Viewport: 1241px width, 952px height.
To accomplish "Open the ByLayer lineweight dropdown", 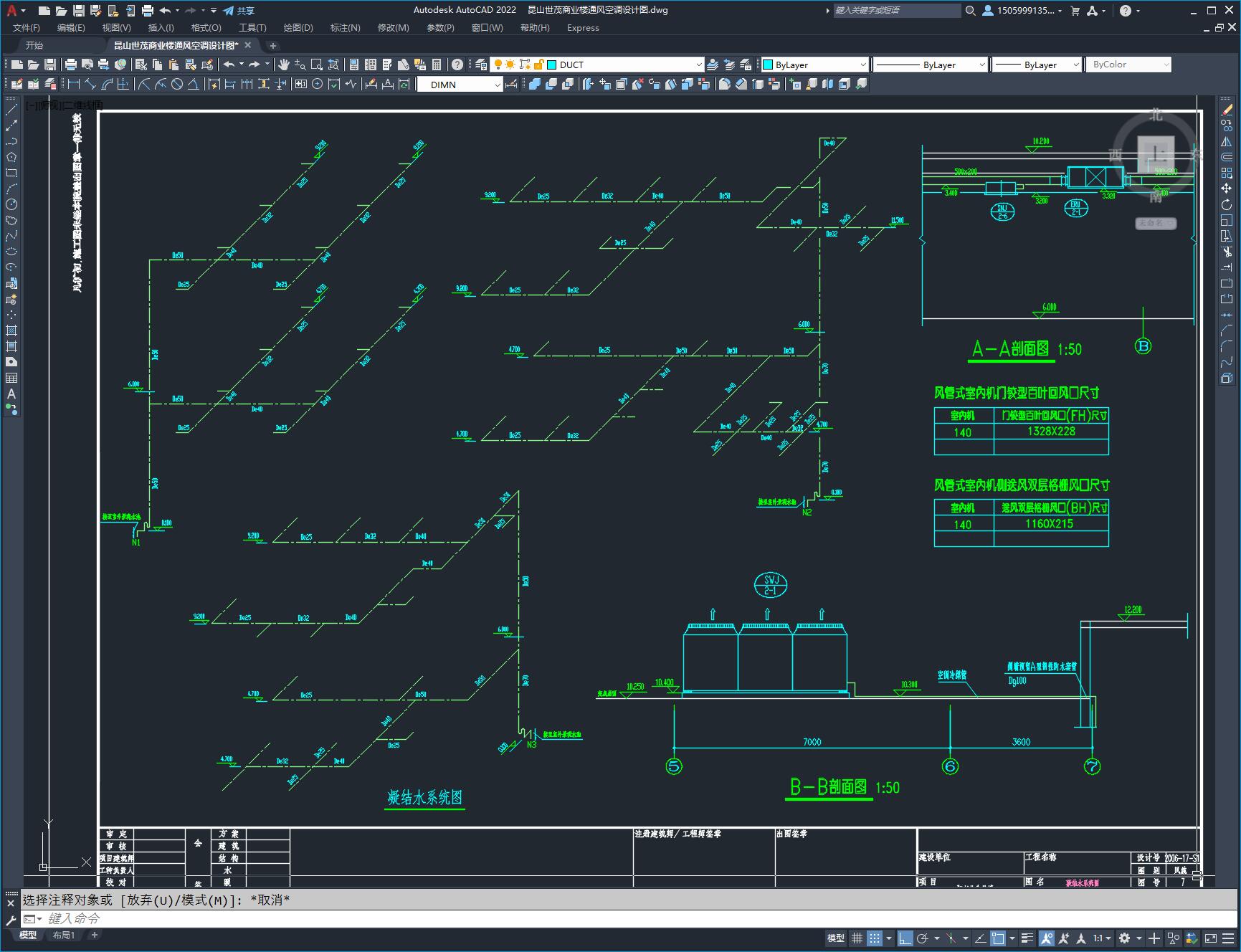I will click(1075, 65).
